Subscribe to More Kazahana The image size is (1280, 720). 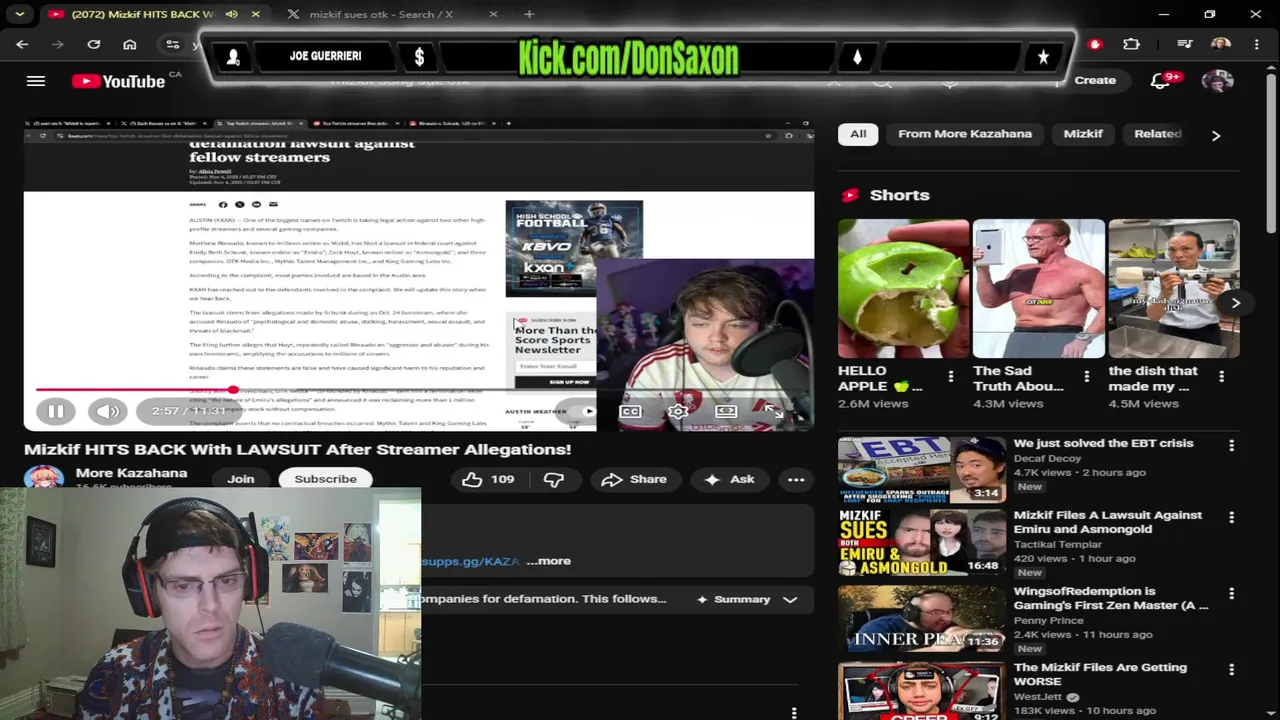325,479
